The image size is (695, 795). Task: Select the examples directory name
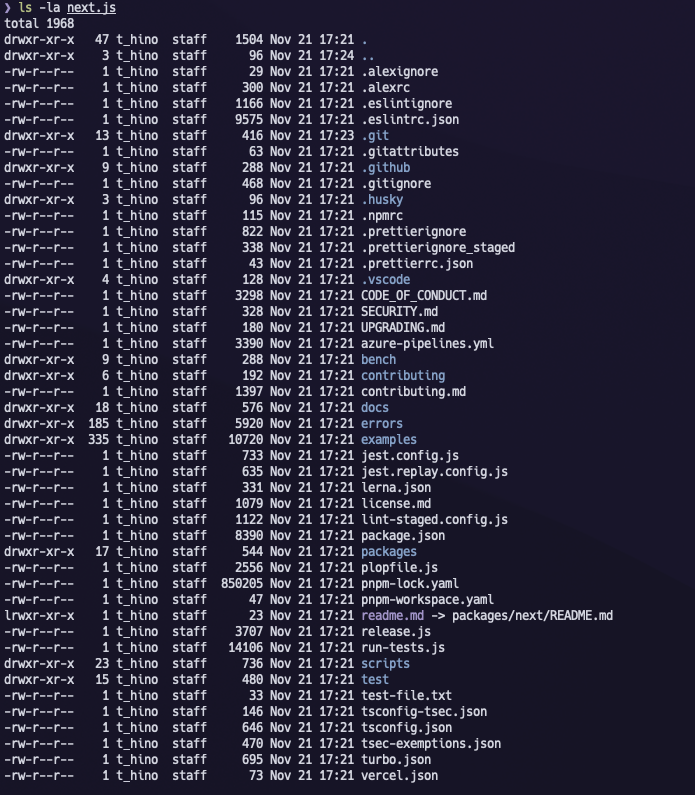coord(389,439)
